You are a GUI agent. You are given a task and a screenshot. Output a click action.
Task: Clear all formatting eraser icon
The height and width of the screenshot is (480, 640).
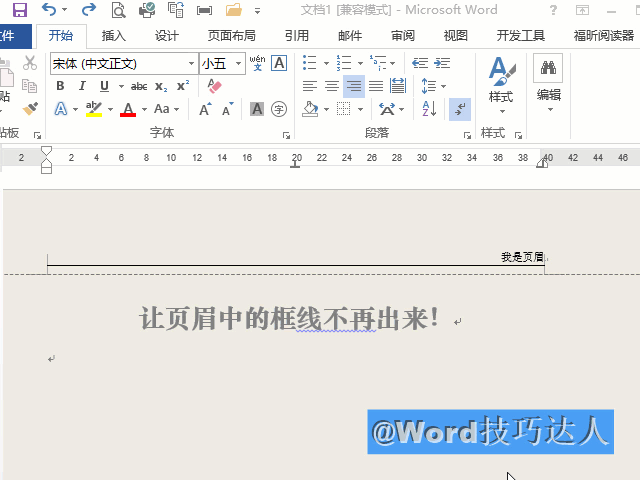point(214,86)
